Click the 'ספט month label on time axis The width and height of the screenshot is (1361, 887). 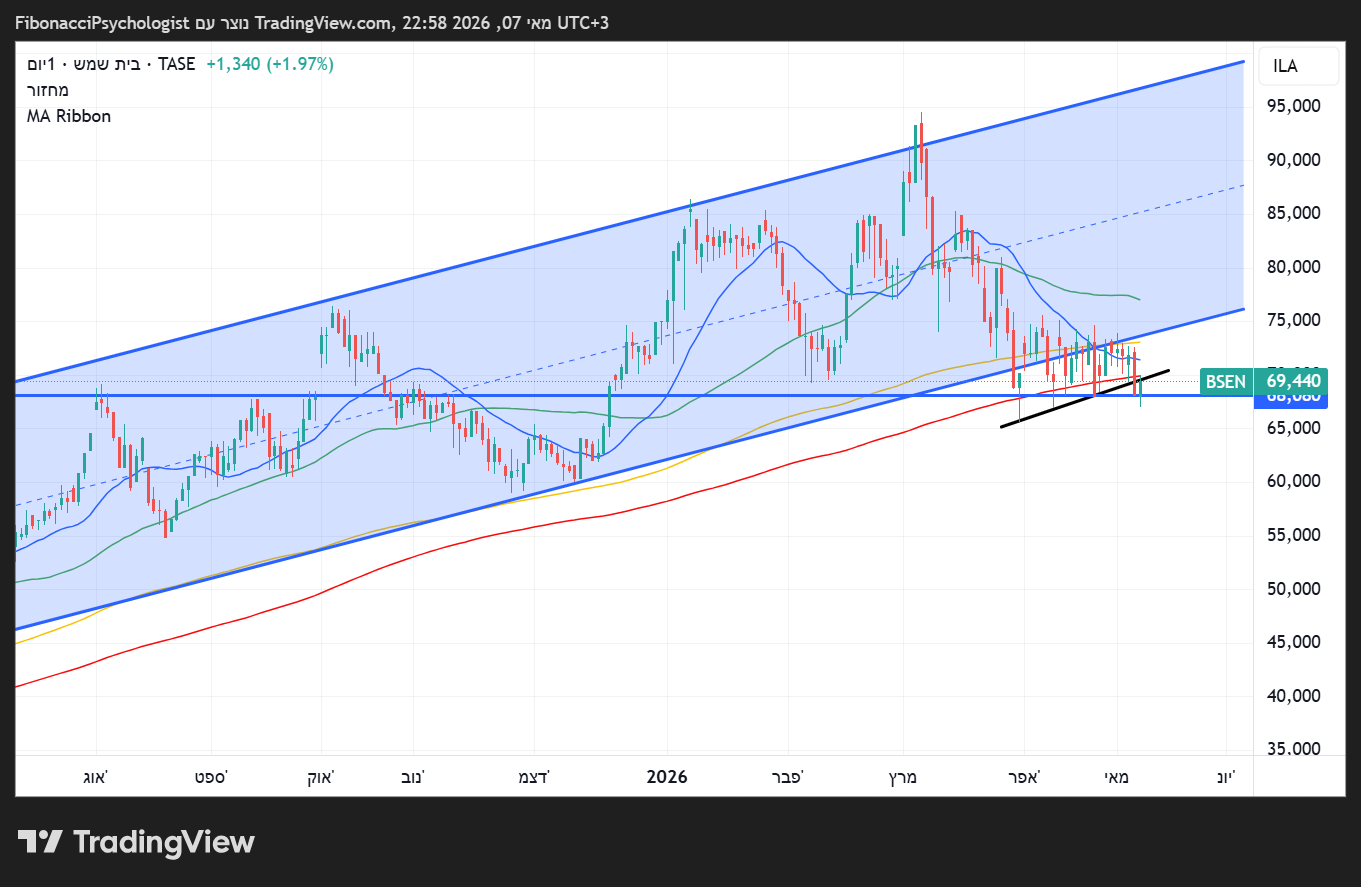209,777
